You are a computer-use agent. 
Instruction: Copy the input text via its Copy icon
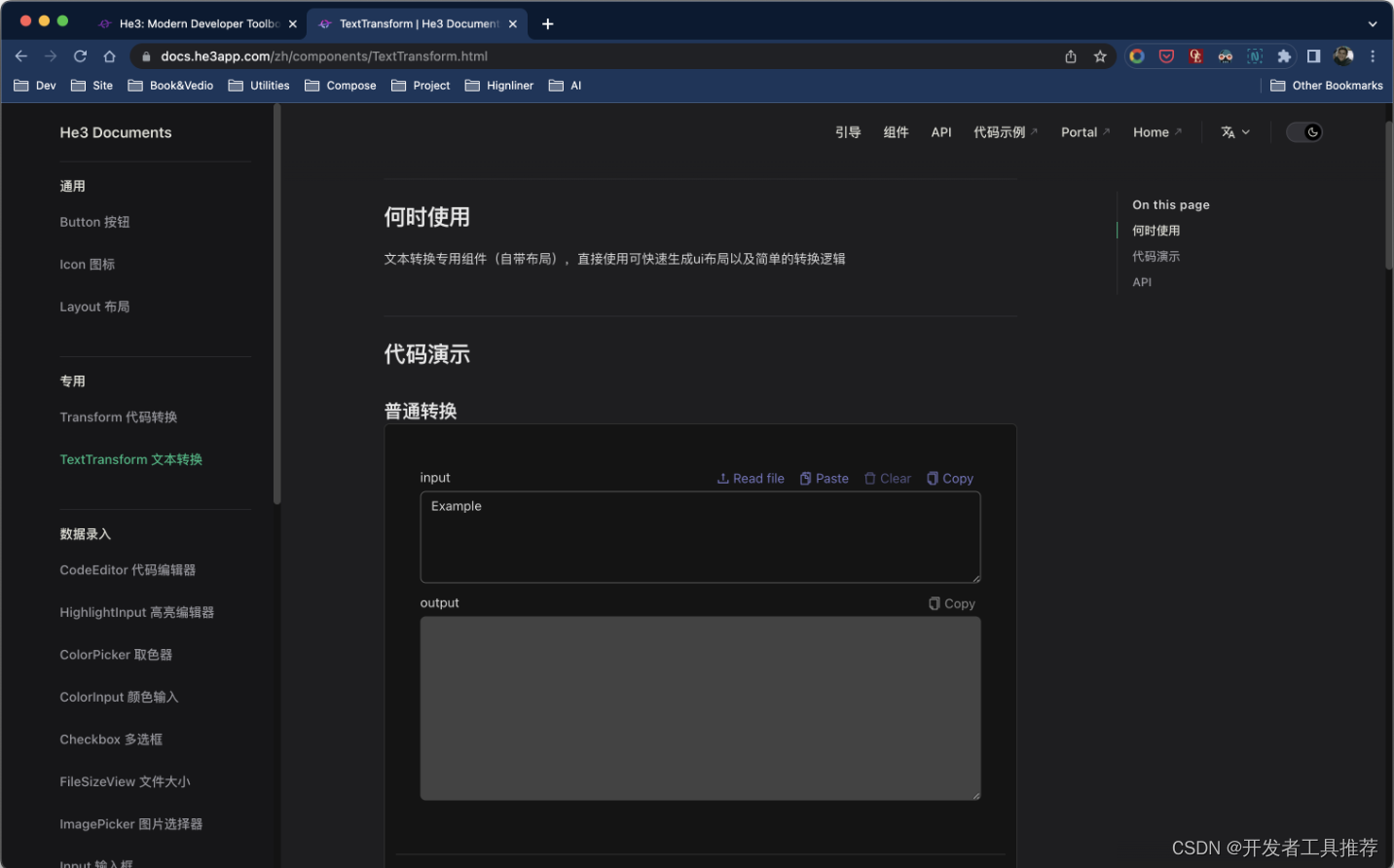click(x=949, y=478)
